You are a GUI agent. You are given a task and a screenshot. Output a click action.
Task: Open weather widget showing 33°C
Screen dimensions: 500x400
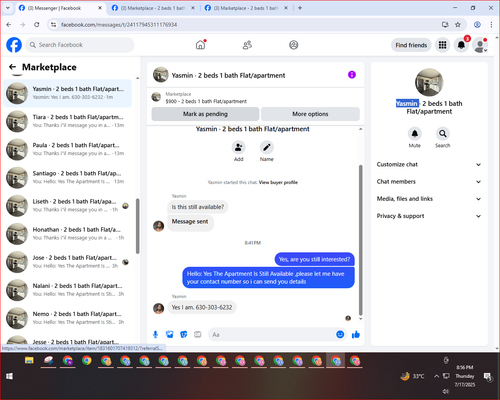coord(413,376)
